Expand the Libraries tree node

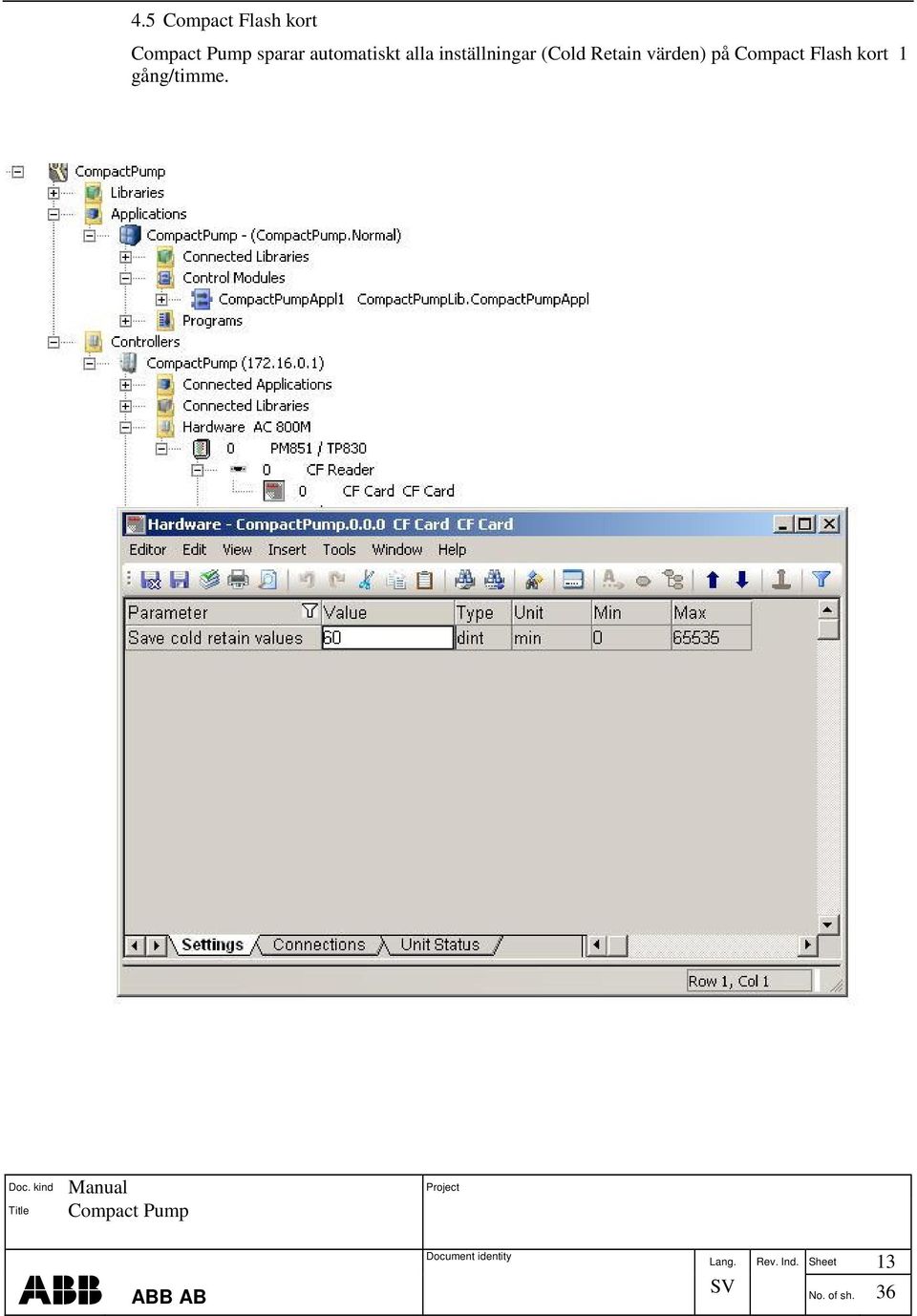pos(53,193)
